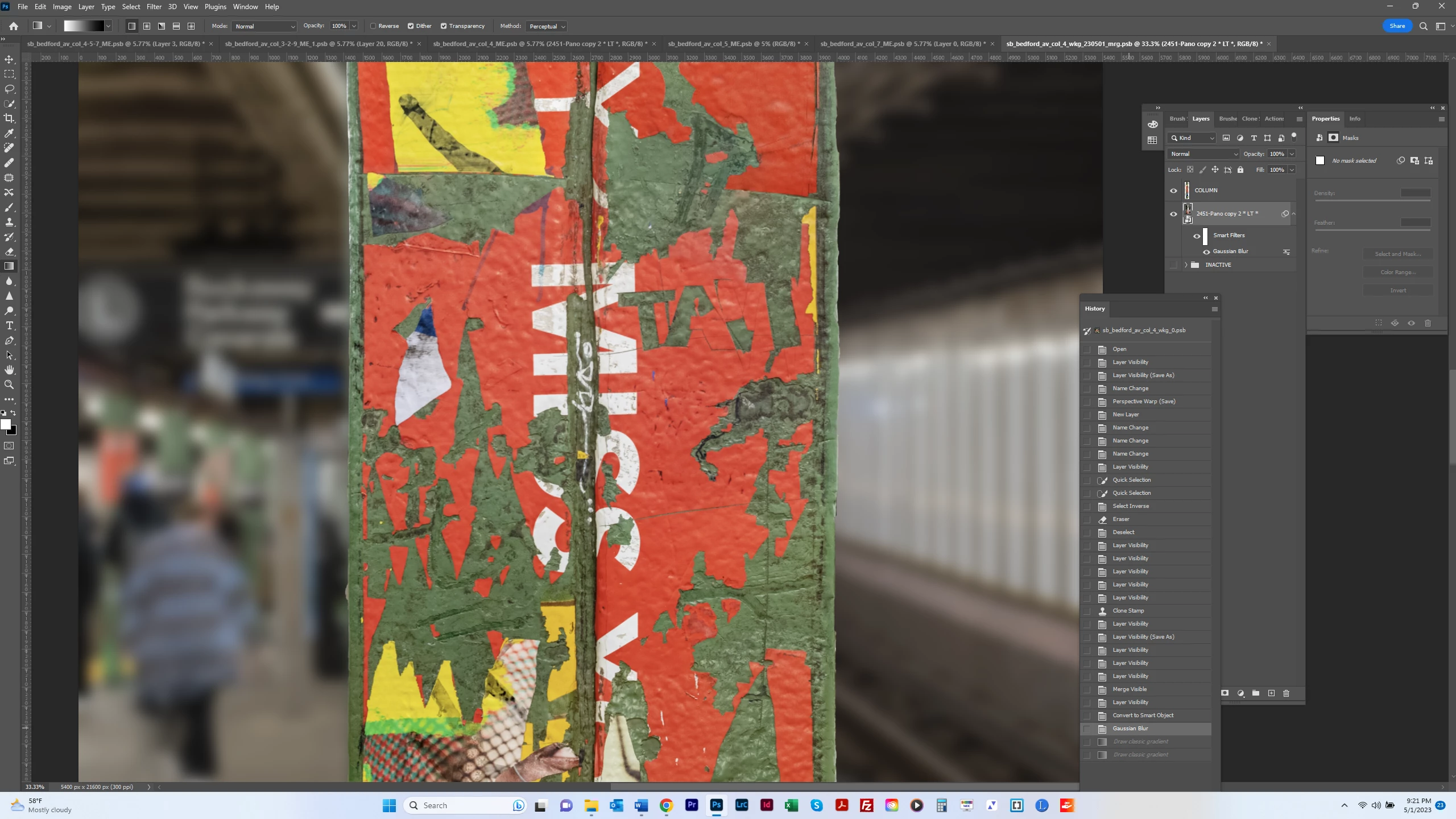Viewport: 1456px width, 819px height.
Task: Select the Eyedropper tool
Action: [9, 133]
